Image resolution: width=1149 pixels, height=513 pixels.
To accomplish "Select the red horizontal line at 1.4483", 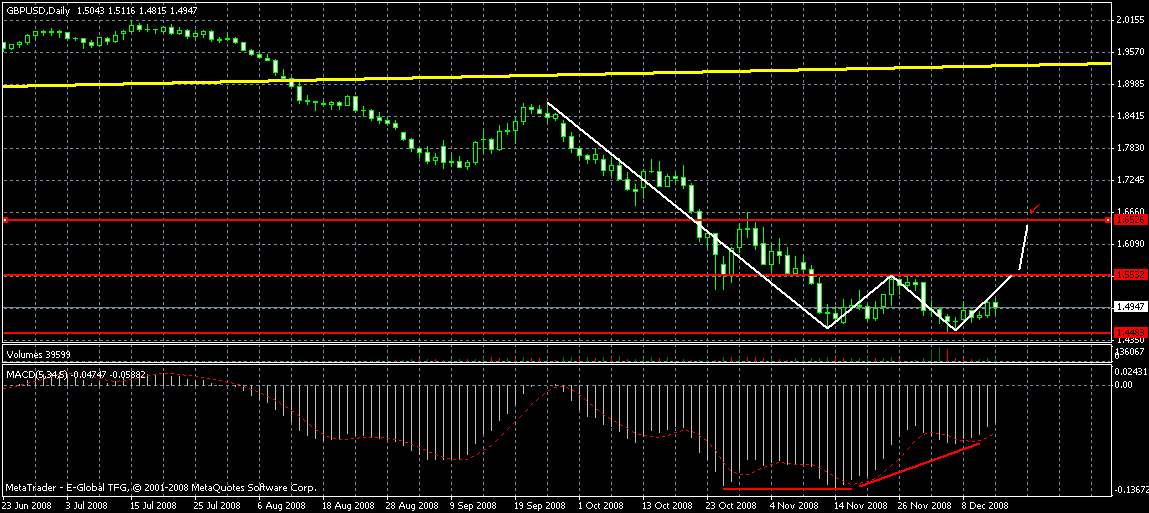I will (557, 333).
